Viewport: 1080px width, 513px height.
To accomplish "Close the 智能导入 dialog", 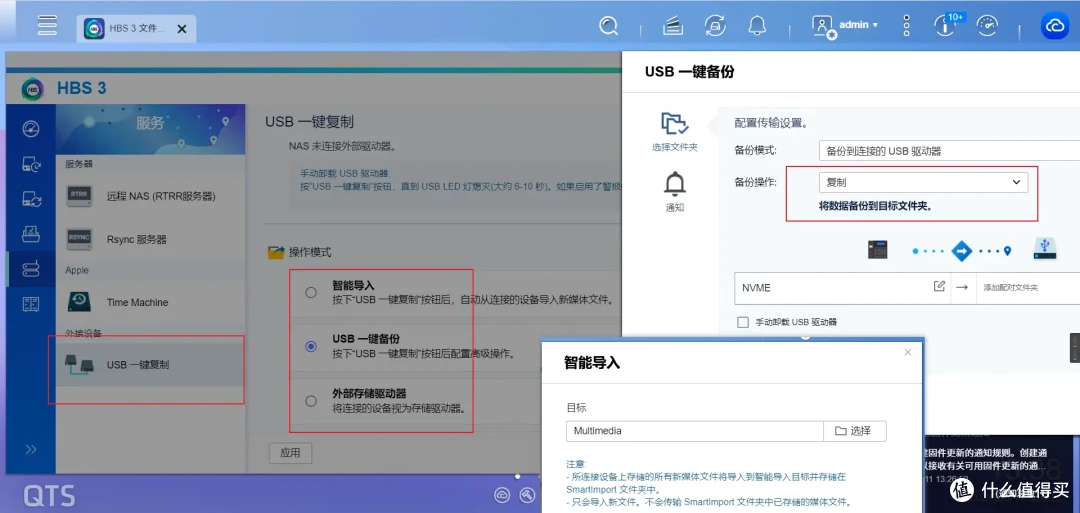I will [908, 352].
